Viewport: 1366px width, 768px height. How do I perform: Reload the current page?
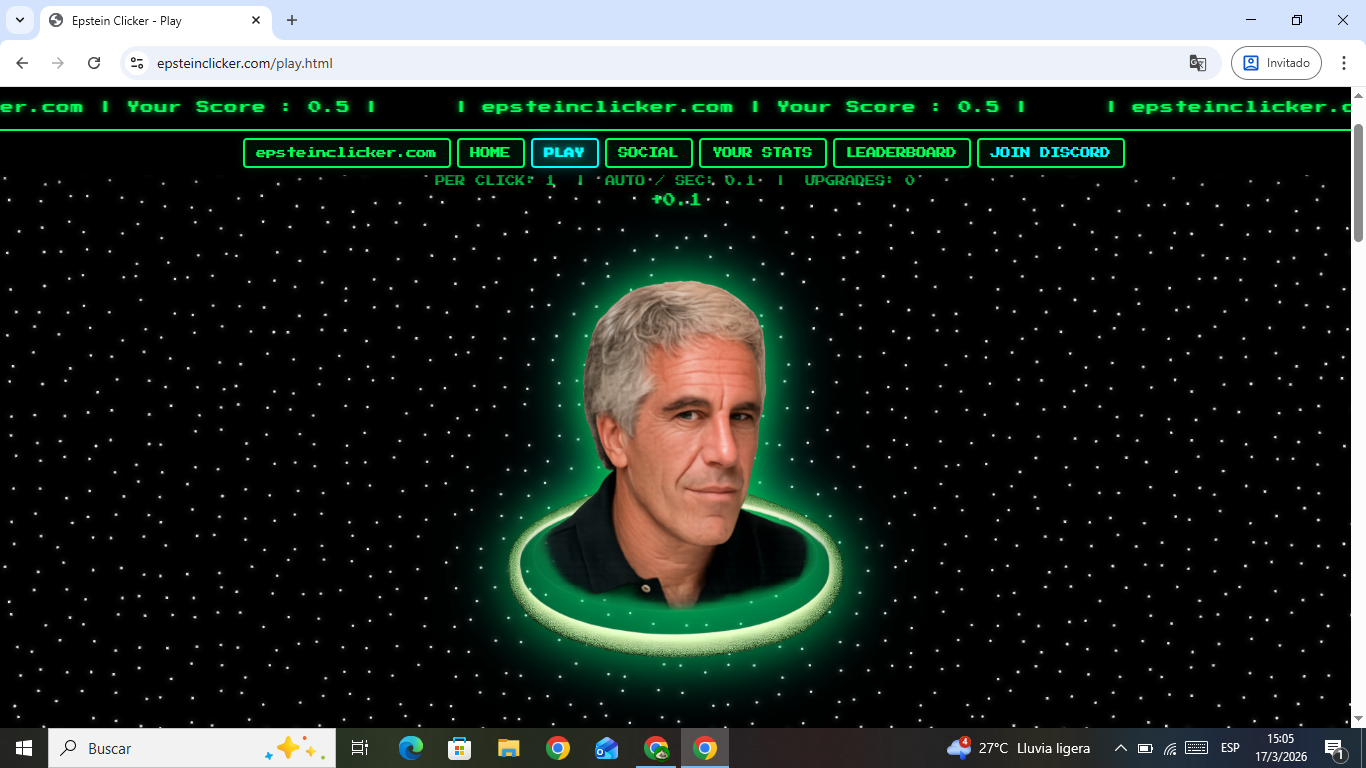[94, 63]
